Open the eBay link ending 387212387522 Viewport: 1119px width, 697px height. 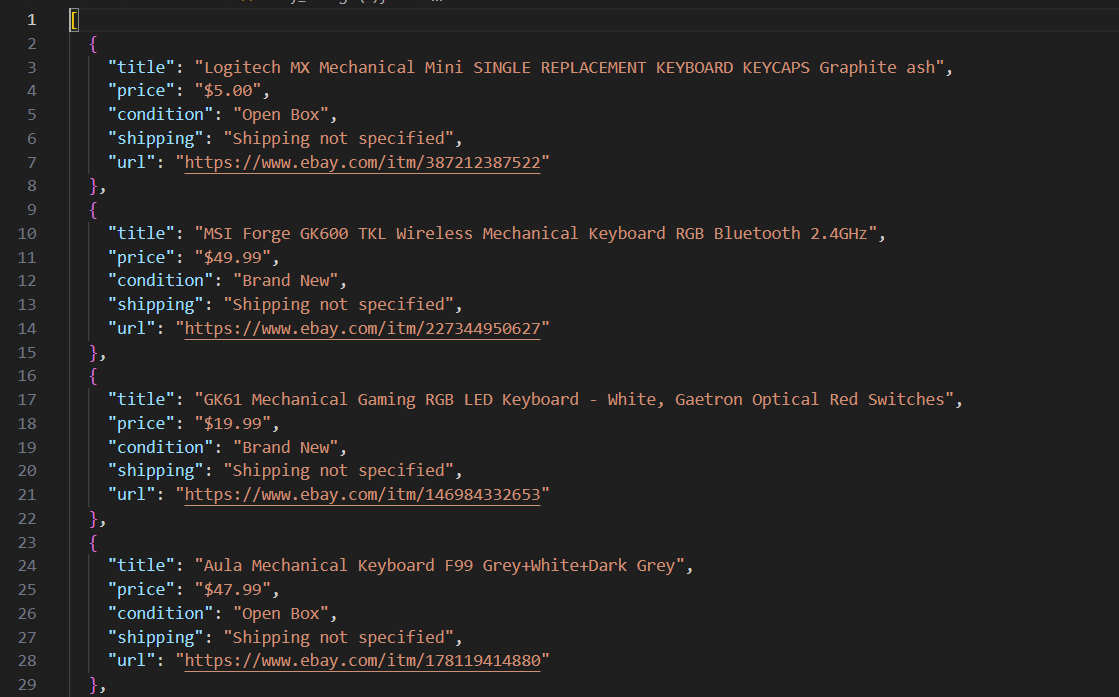[x=363, y=163]
